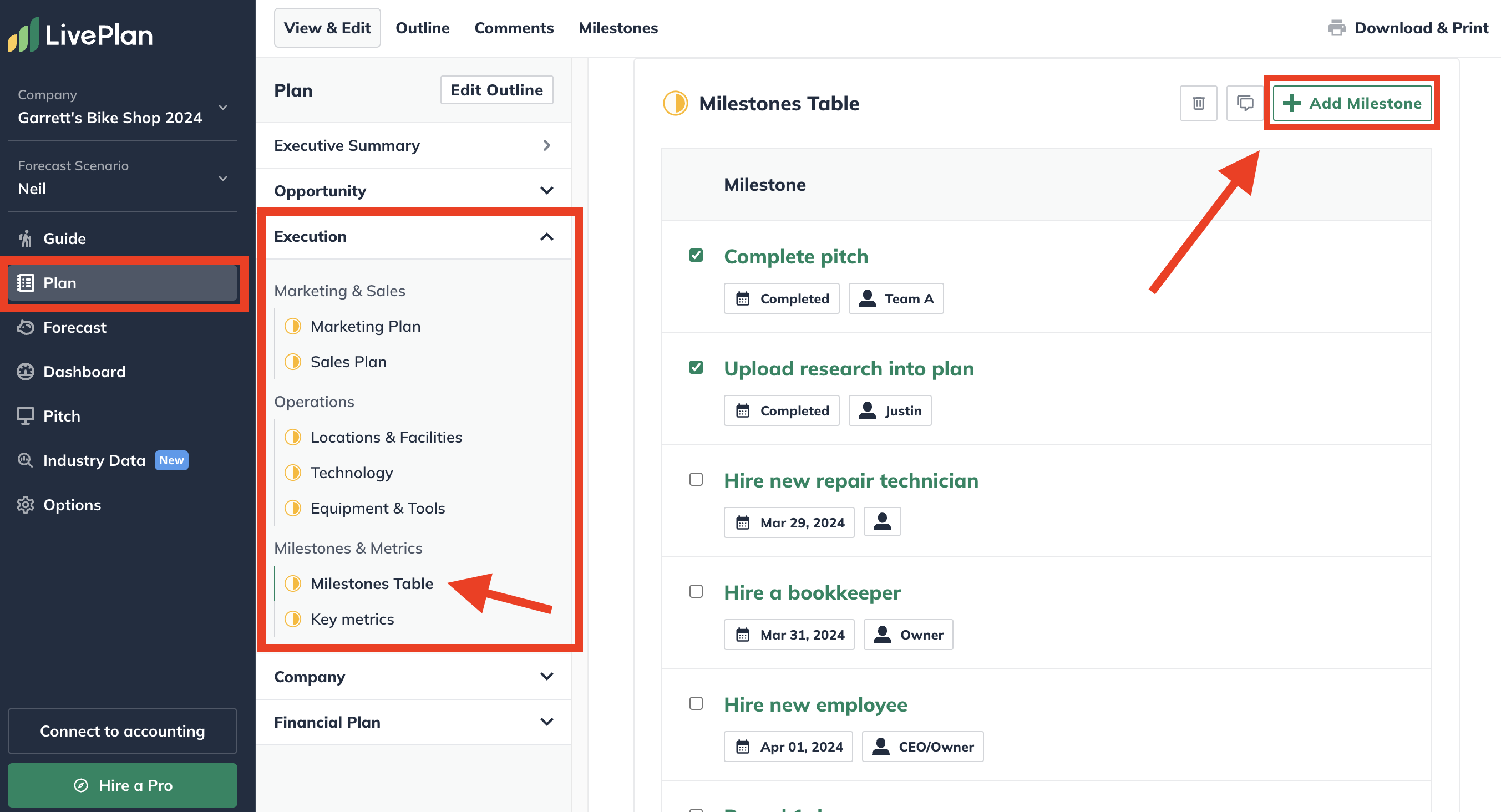Click the empty assignee icon for Hire new repair technician
The image size is (1501, 812).
tap(881, 522)
